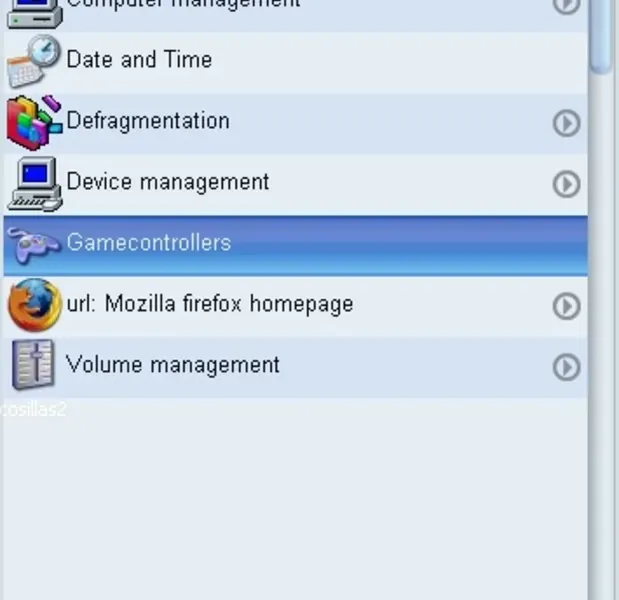
Task: Click the Mozilla Firefox logo icon
Action: [x=34, y=305]
